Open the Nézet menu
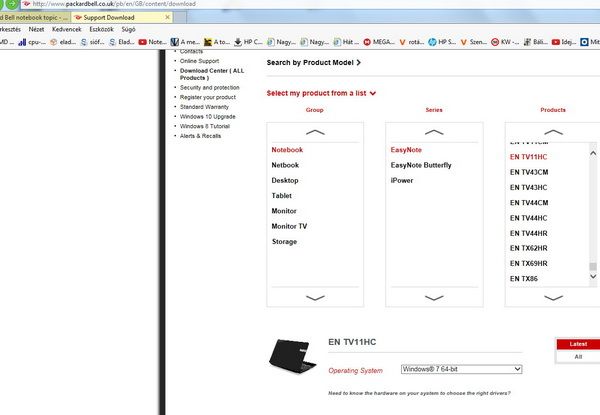600x415 pixels. [36, 29]
